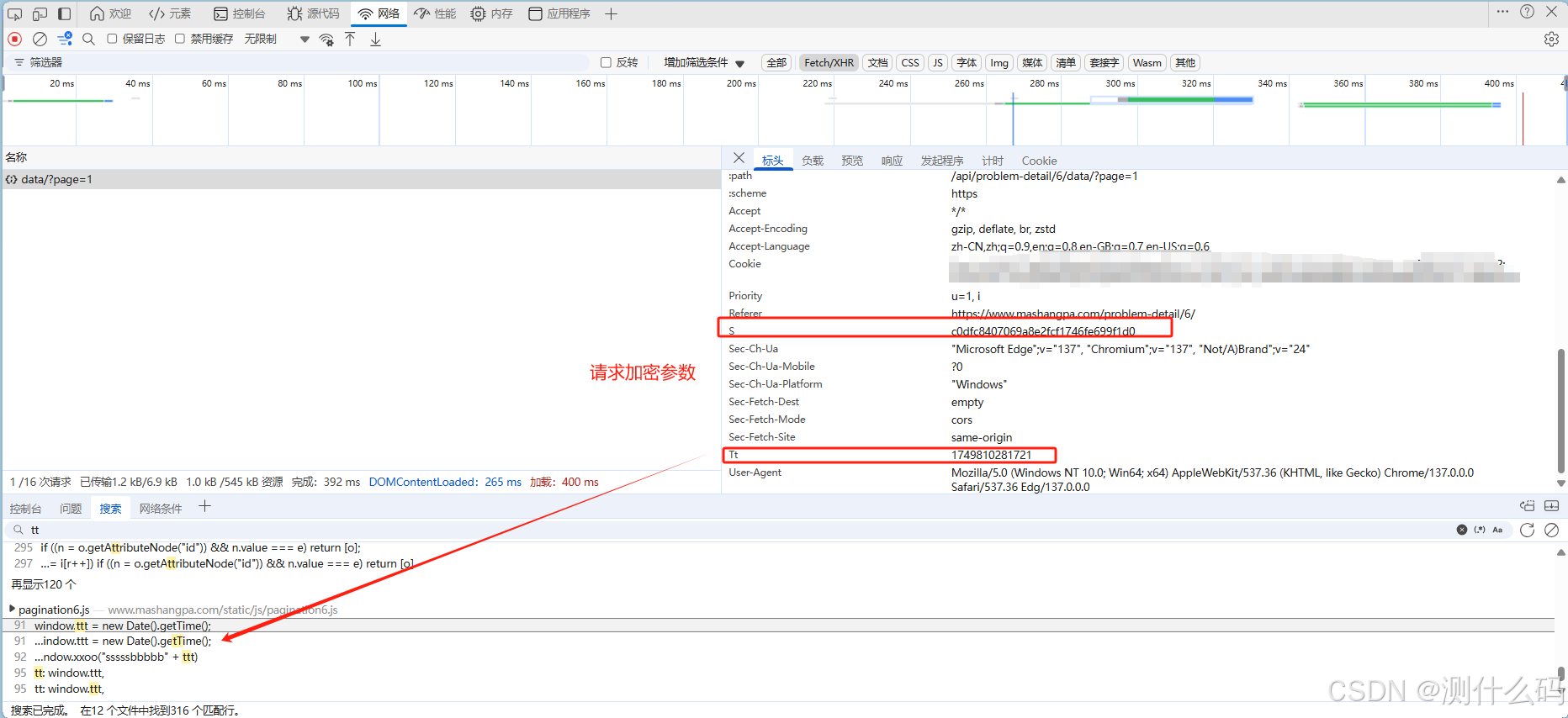
Task: Open drawer Issues tab
Action: coord(71,508)
